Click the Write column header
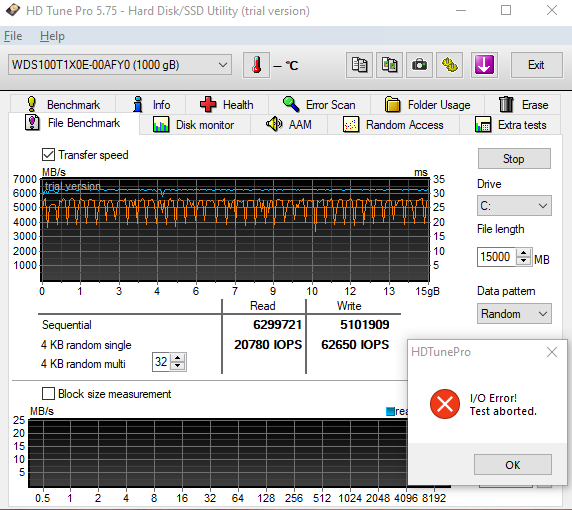The image size is (572, 510). [x=349, y=306]
